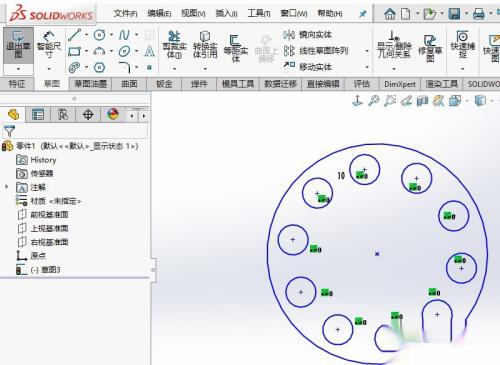This screenshot has height=365, width=500.
Task: Click Display/Delete Relations (显示/删除几何关系)
Action: click(x=394, y=46)
